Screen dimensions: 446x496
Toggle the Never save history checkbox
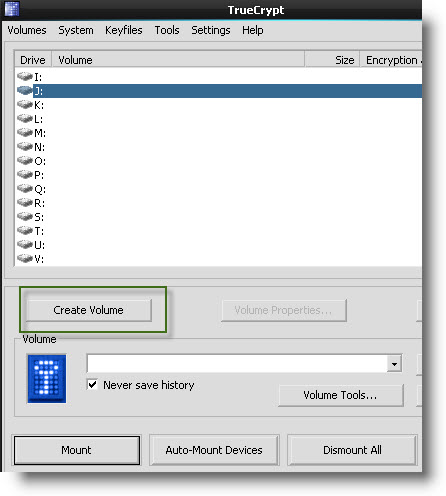point(92,385)
